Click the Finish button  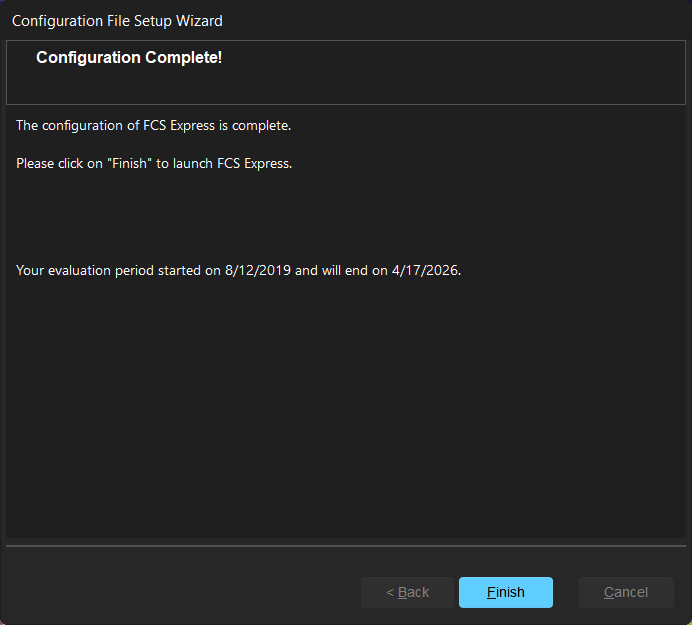[505, 592]
